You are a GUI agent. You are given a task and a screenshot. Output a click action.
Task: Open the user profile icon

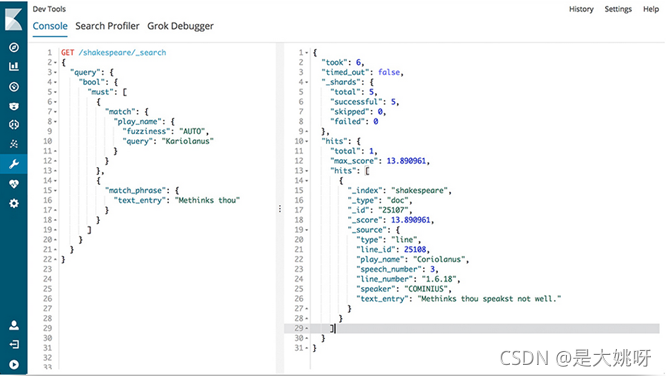[14, 325]
